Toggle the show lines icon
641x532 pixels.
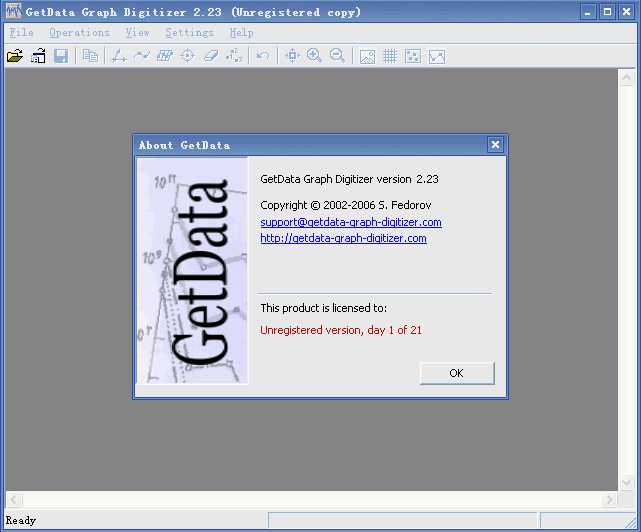[x=437, y=56]
